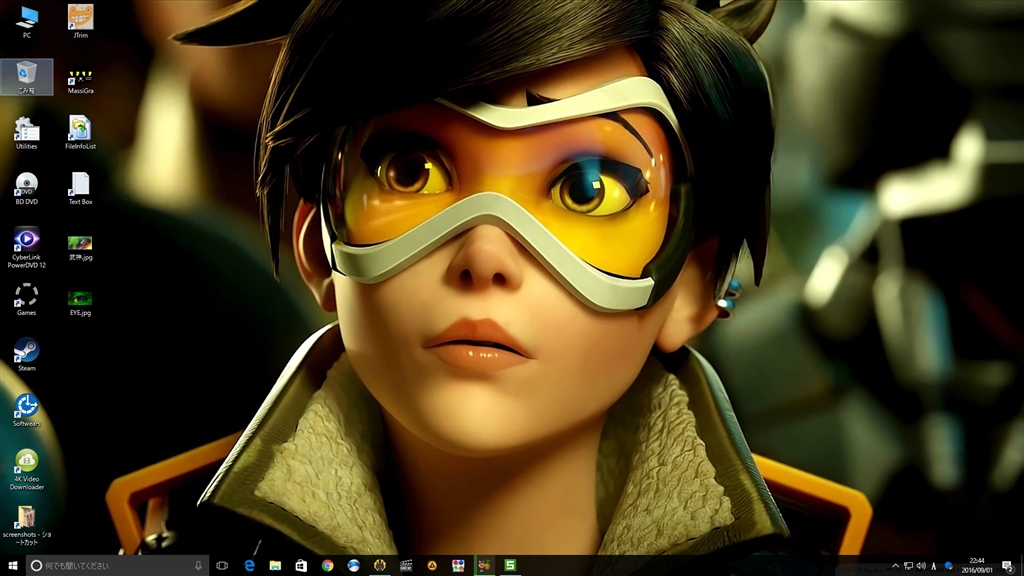Launch Microsoft Edge from the taskbar
Image resolution: width=1024 pixels, height=576 pixels.
point(249,566)
